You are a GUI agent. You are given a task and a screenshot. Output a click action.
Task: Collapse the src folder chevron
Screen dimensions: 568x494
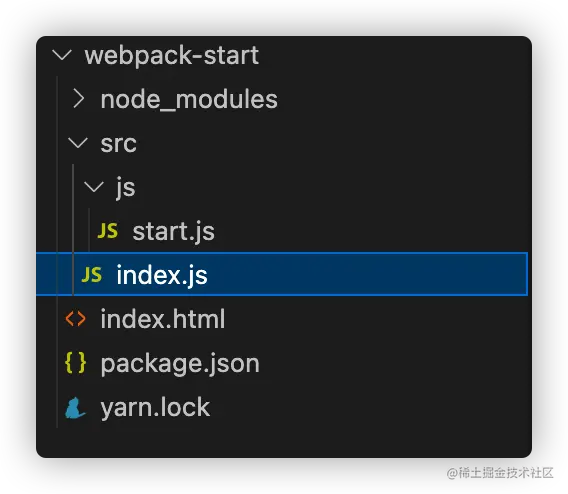[78, 143]
